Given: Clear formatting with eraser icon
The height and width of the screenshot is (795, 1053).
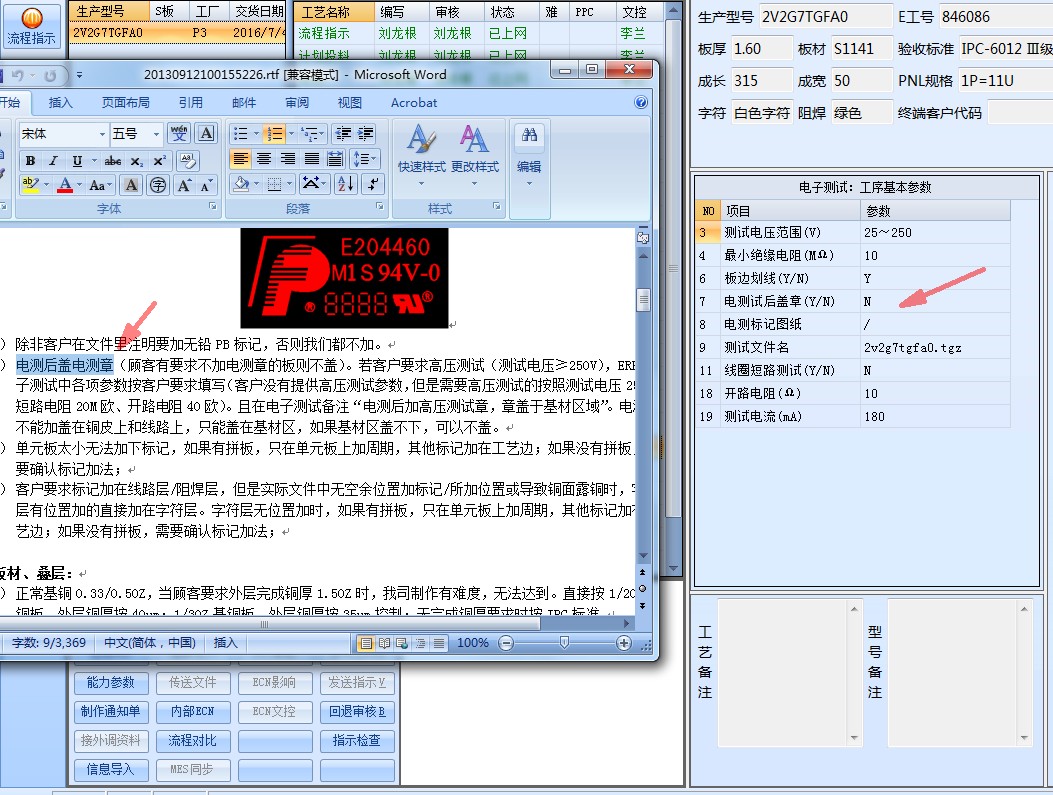Looking at the screenshot, I should tap(187, 161).
